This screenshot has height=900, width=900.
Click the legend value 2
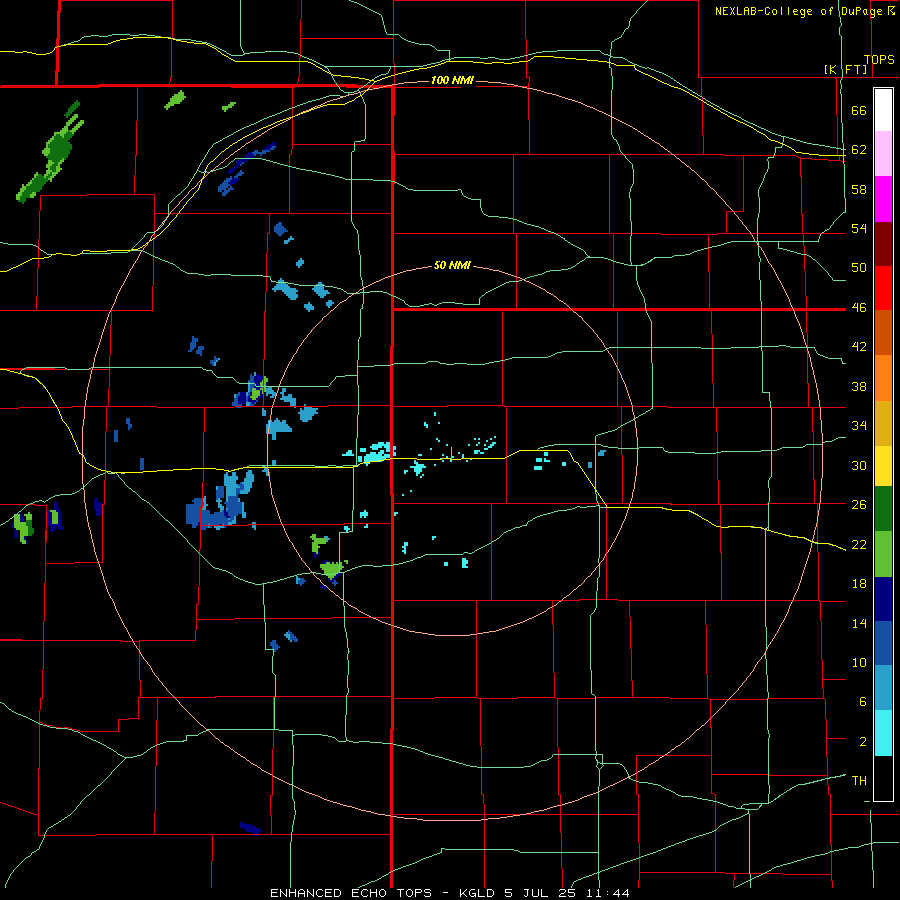pos(863,742)
